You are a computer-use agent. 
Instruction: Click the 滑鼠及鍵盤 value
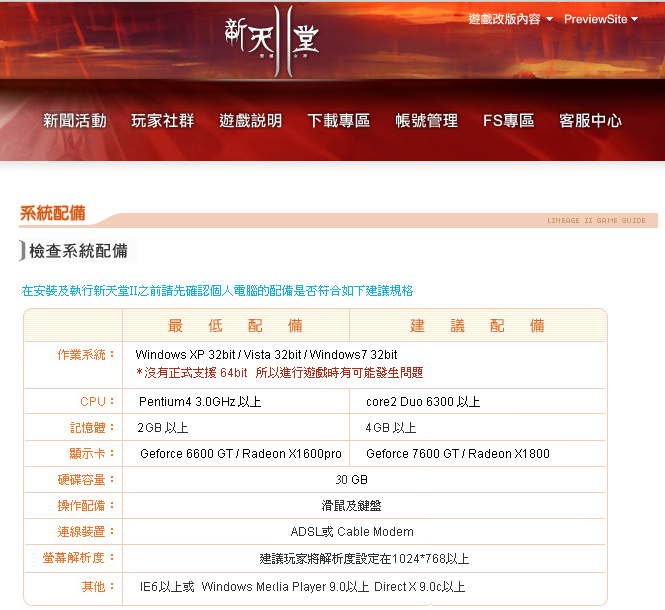(x=351, y=506)
